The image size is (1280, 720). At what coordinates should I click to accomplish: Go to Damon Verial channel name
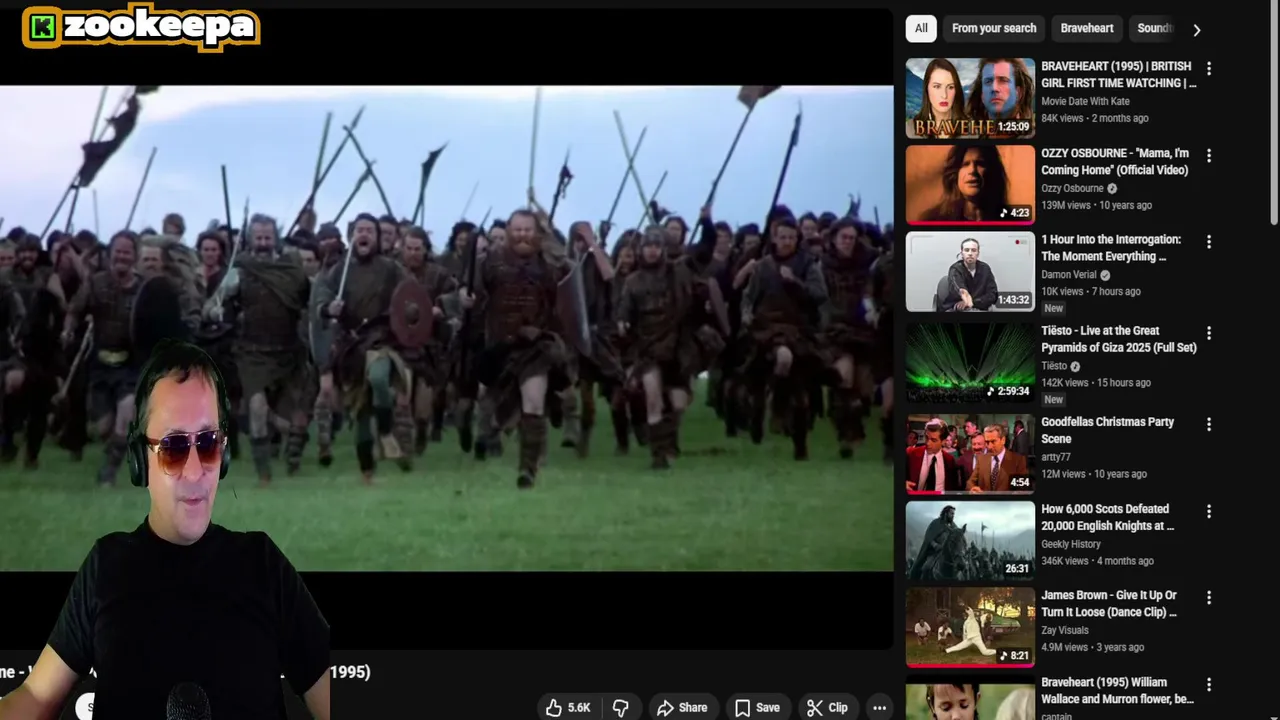click(1069, 275)
